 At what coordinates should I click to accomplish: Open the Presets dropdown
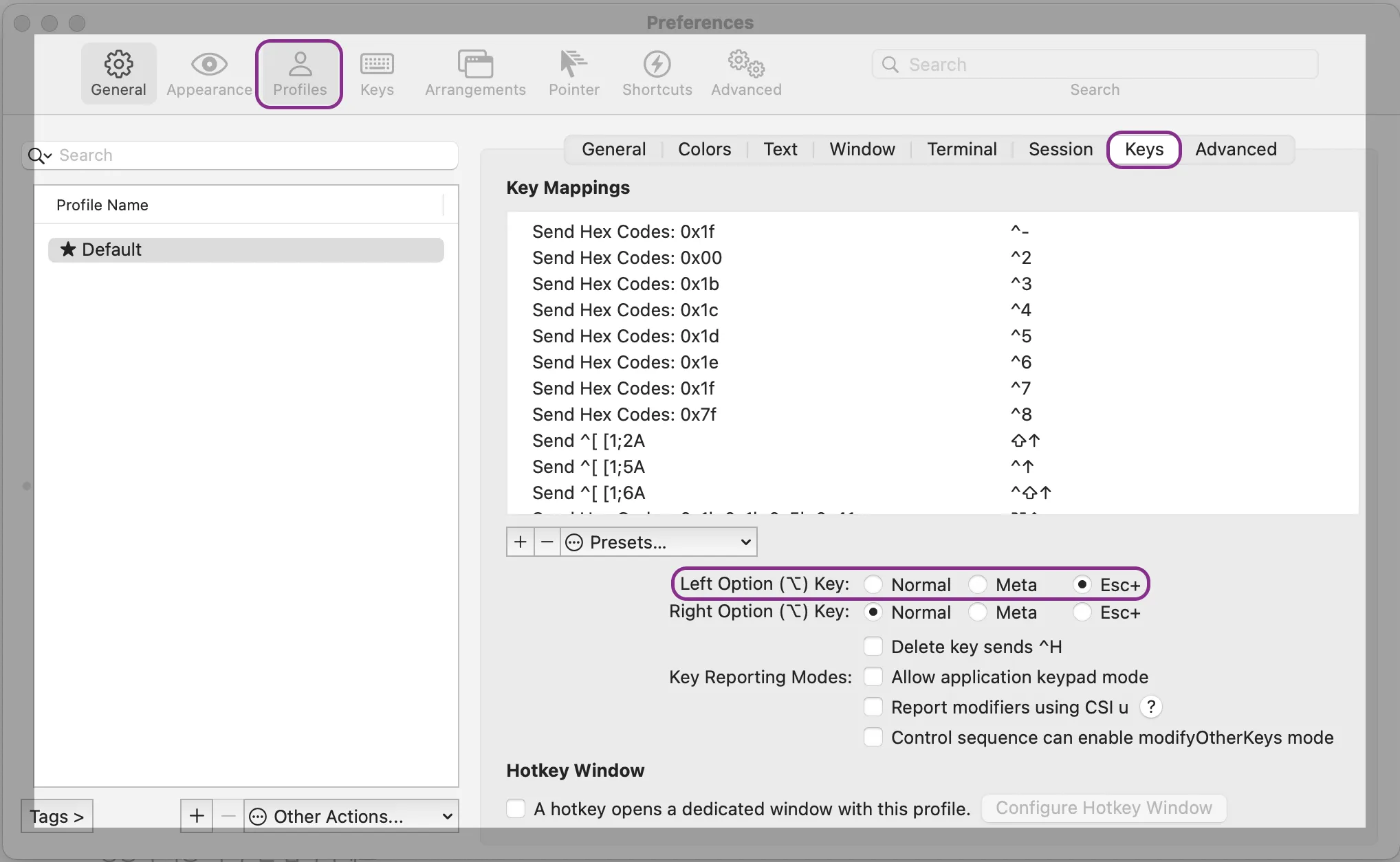659,542
